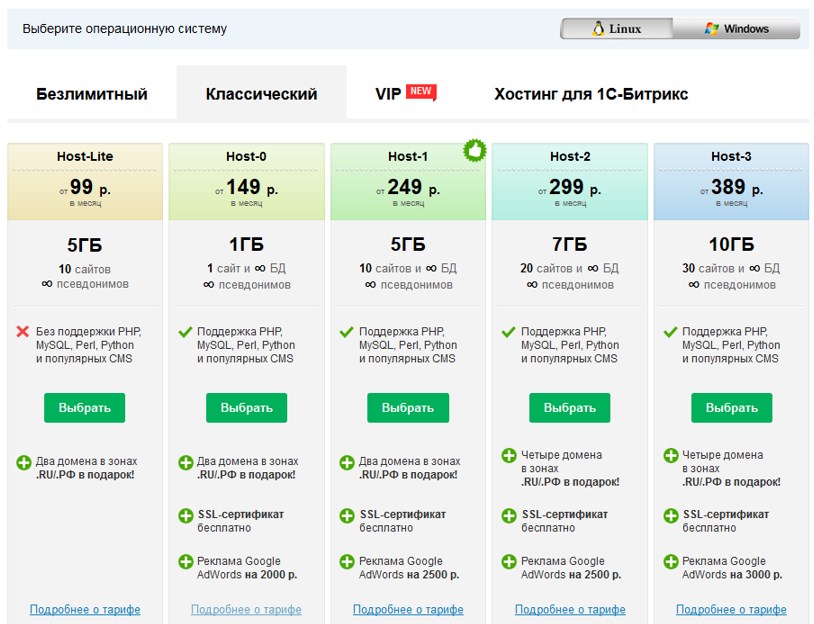The height and width of the screenshot is (624, 814).
Task: Switch to Хостинг для 1С-Битрикс tab
Action: click(x=590, y=94)
